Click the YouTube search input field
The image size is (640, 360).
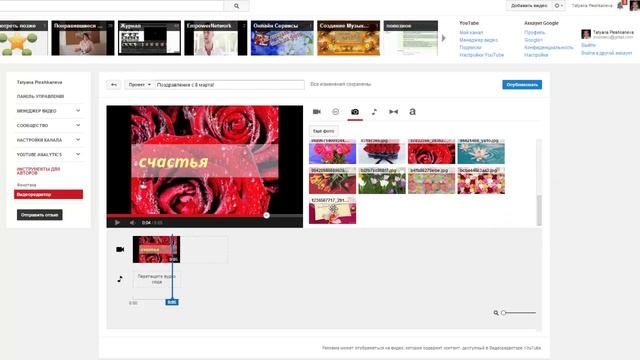pyautogui.click(x=112, y=6)
